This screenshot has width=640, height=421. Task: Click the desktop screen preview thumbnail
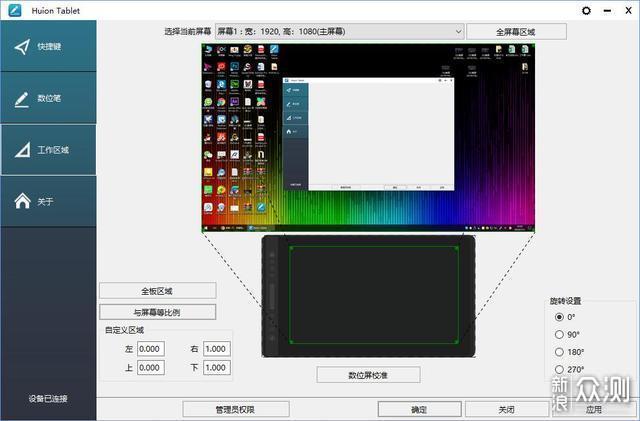(x=368, y=138)
